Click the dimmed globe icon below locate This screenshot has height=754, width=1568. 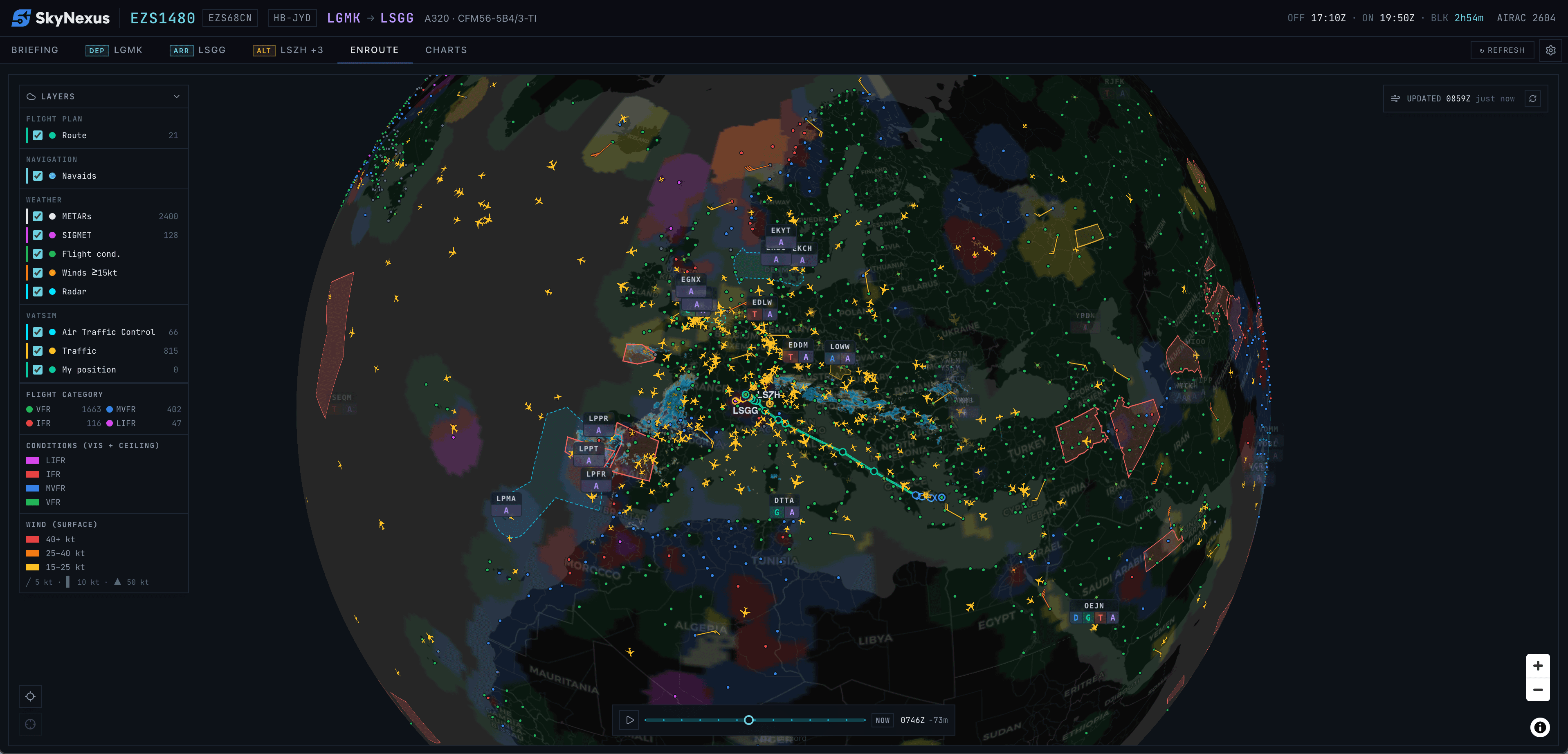click(30, 724)
